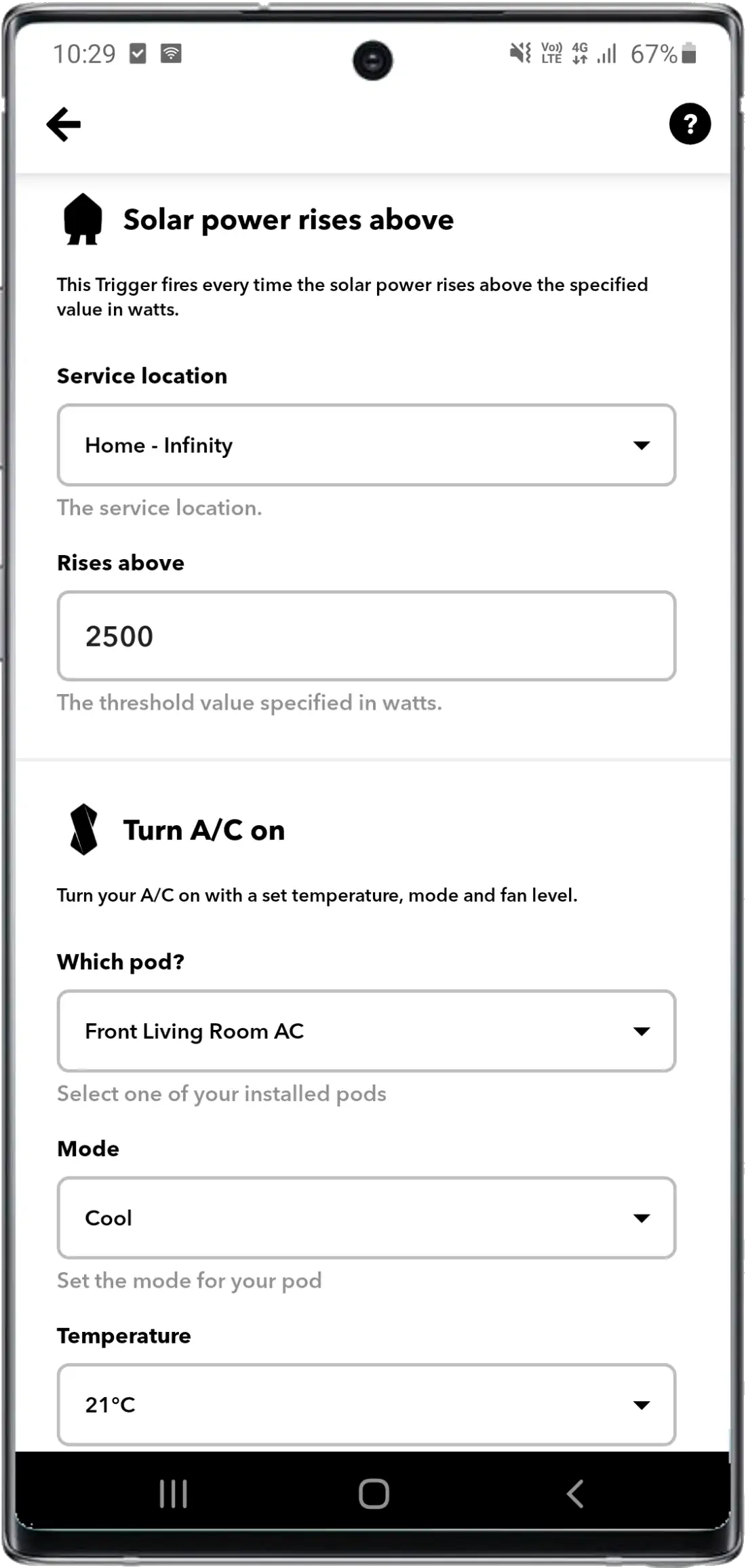Expand the Which pod dropdown
This screenshot has height=1568, width=746.
point(366,1031)
